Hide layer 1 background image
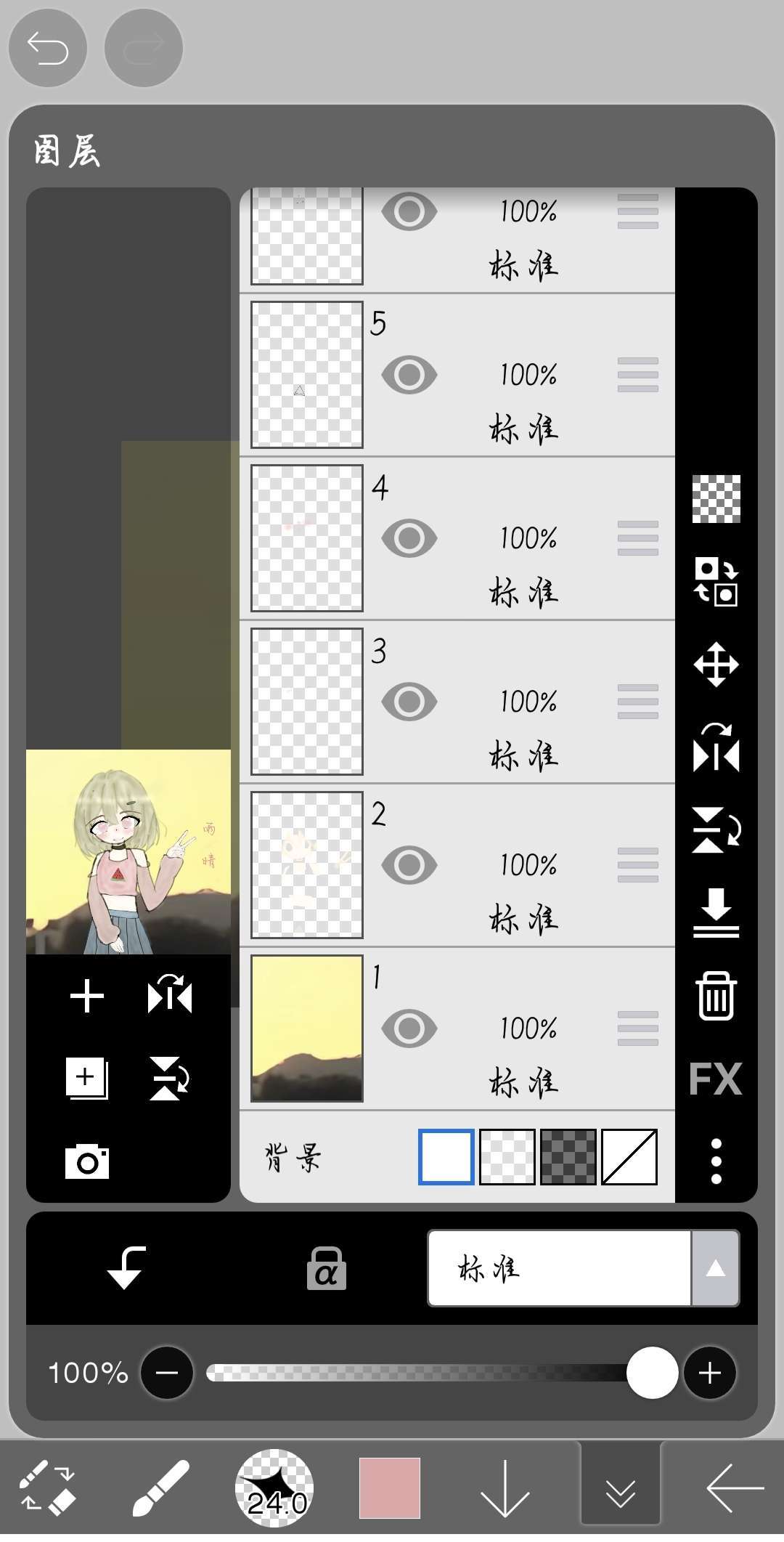The width and height of the screenshot is (784, 1542). (x=409, y=1028)
